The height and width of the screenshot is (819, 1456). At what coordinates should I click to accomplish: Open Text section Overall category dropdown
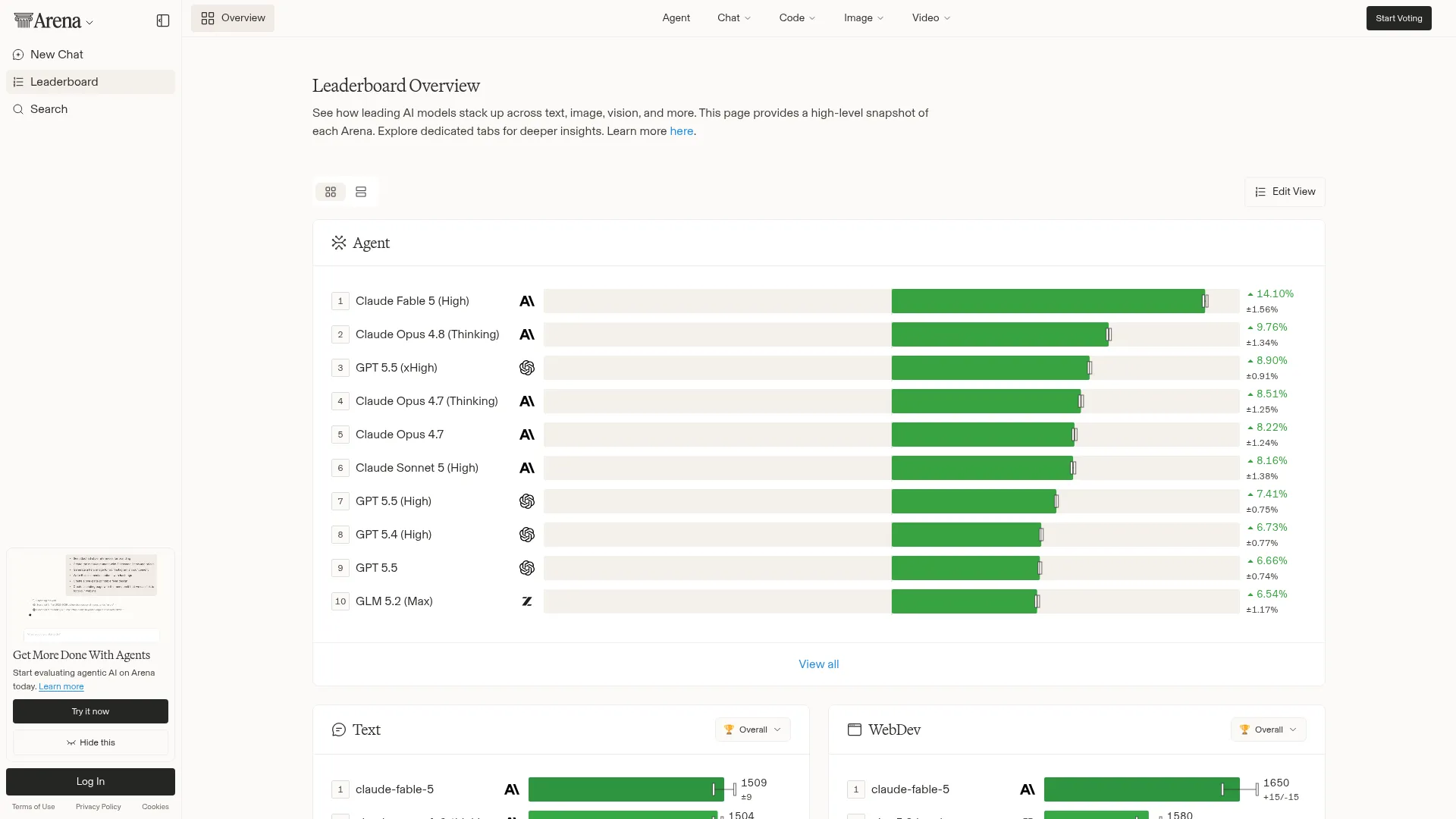coord(753,730)
